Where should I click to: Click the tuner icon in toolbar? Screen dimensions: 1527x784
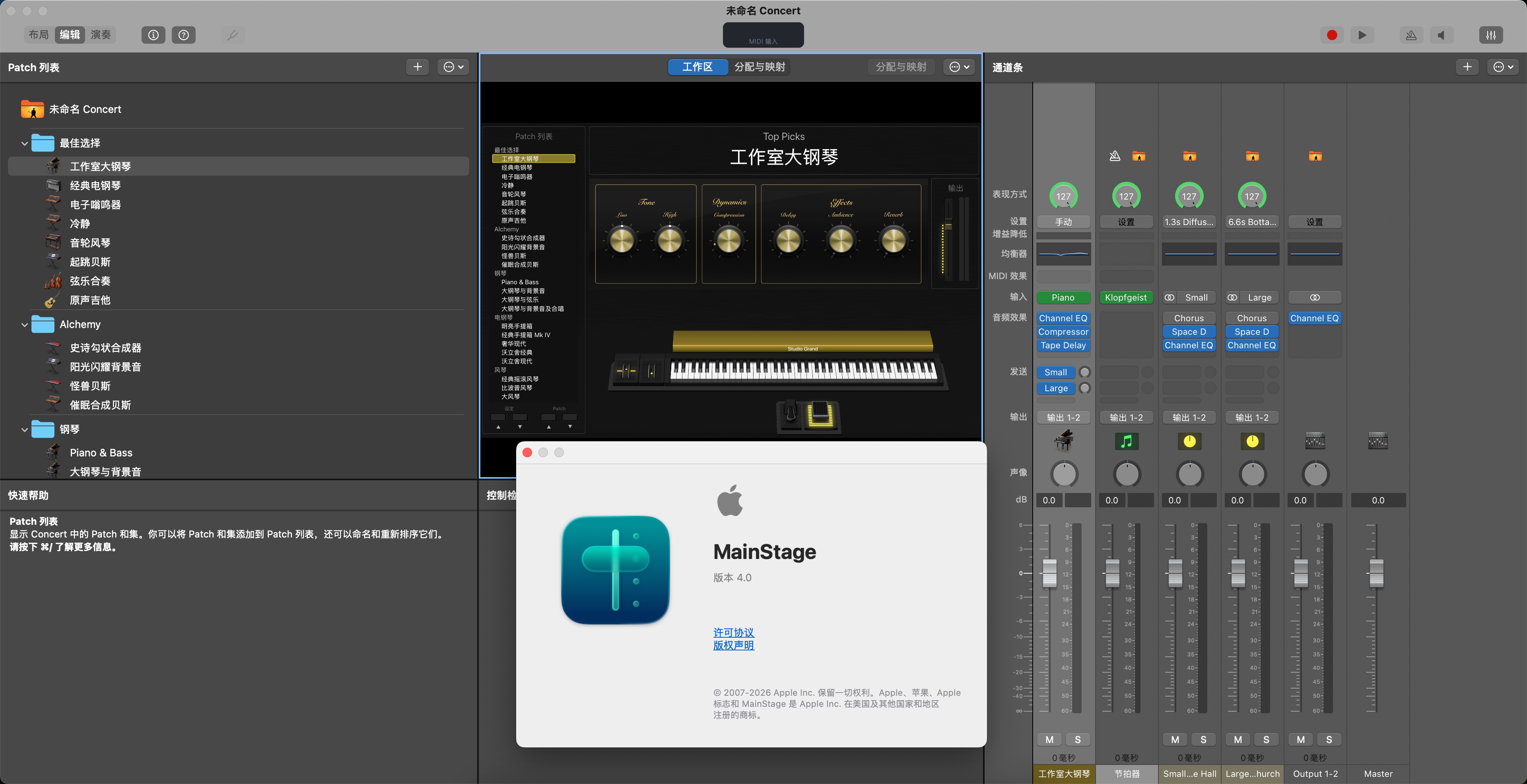(x=232, y=35)
